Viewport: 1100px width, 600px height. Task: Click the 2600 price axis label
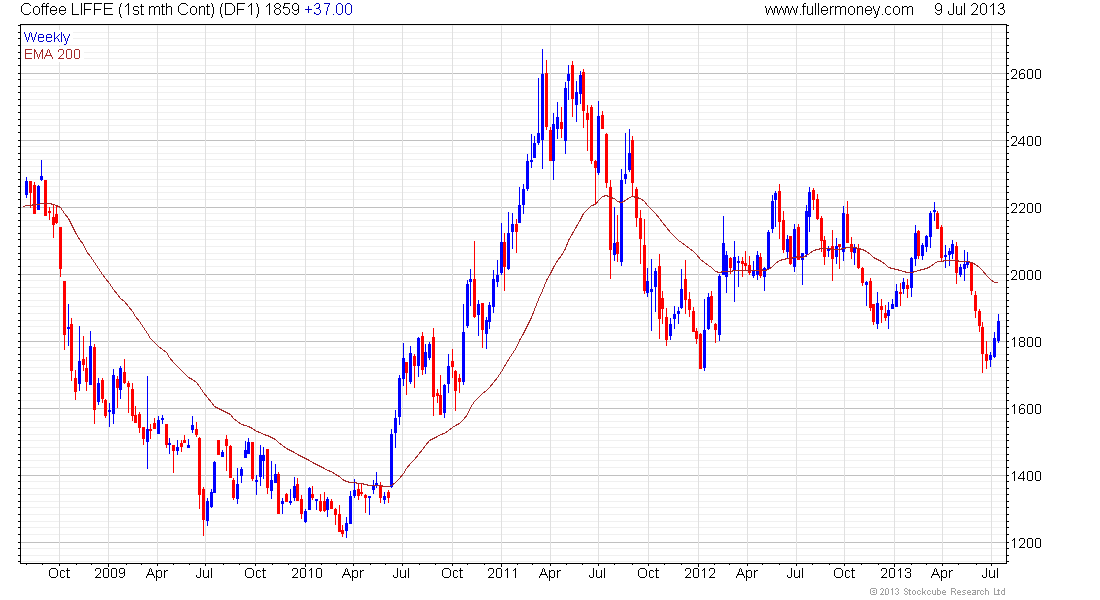(x=1026, y=74)
